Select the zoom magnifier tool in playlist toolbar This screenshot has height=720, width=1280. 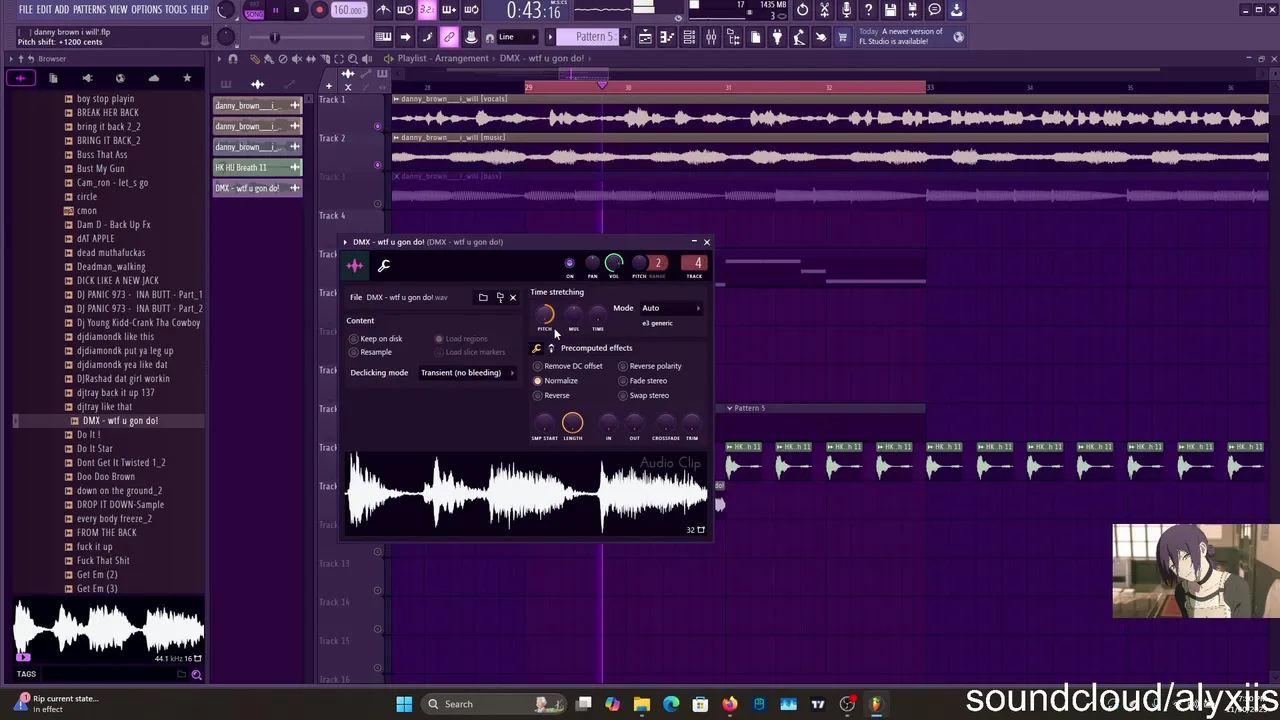coord(353,59)
